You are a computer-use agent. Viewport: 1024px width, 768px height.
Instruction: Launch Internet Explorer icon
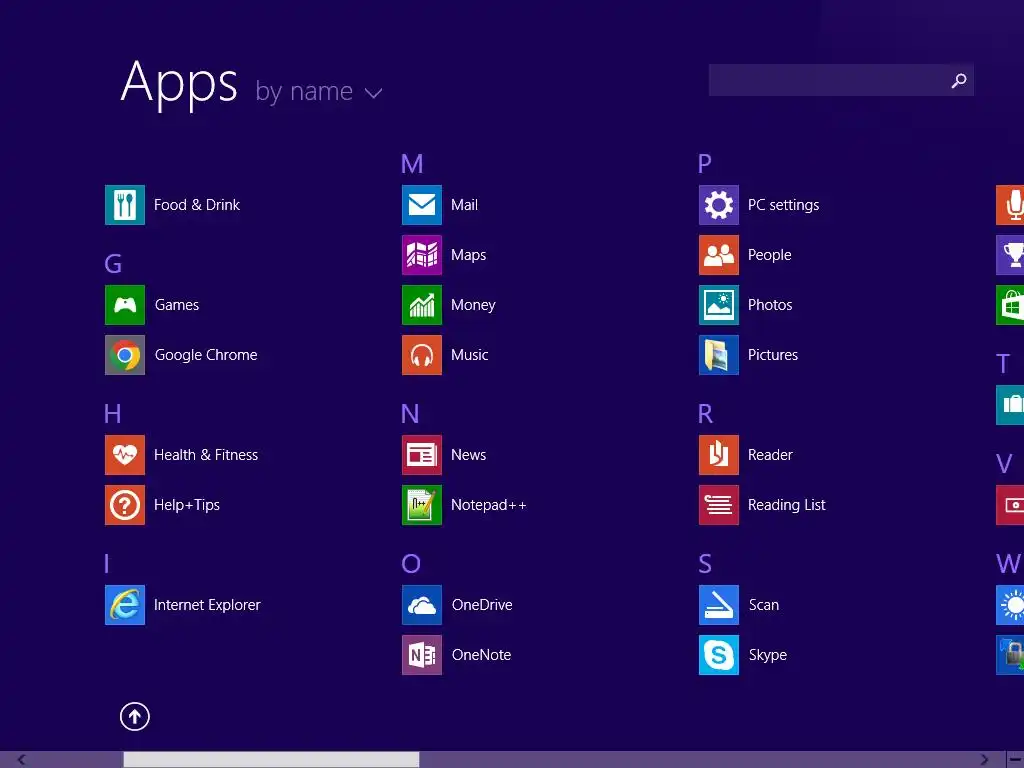[125, 605]
